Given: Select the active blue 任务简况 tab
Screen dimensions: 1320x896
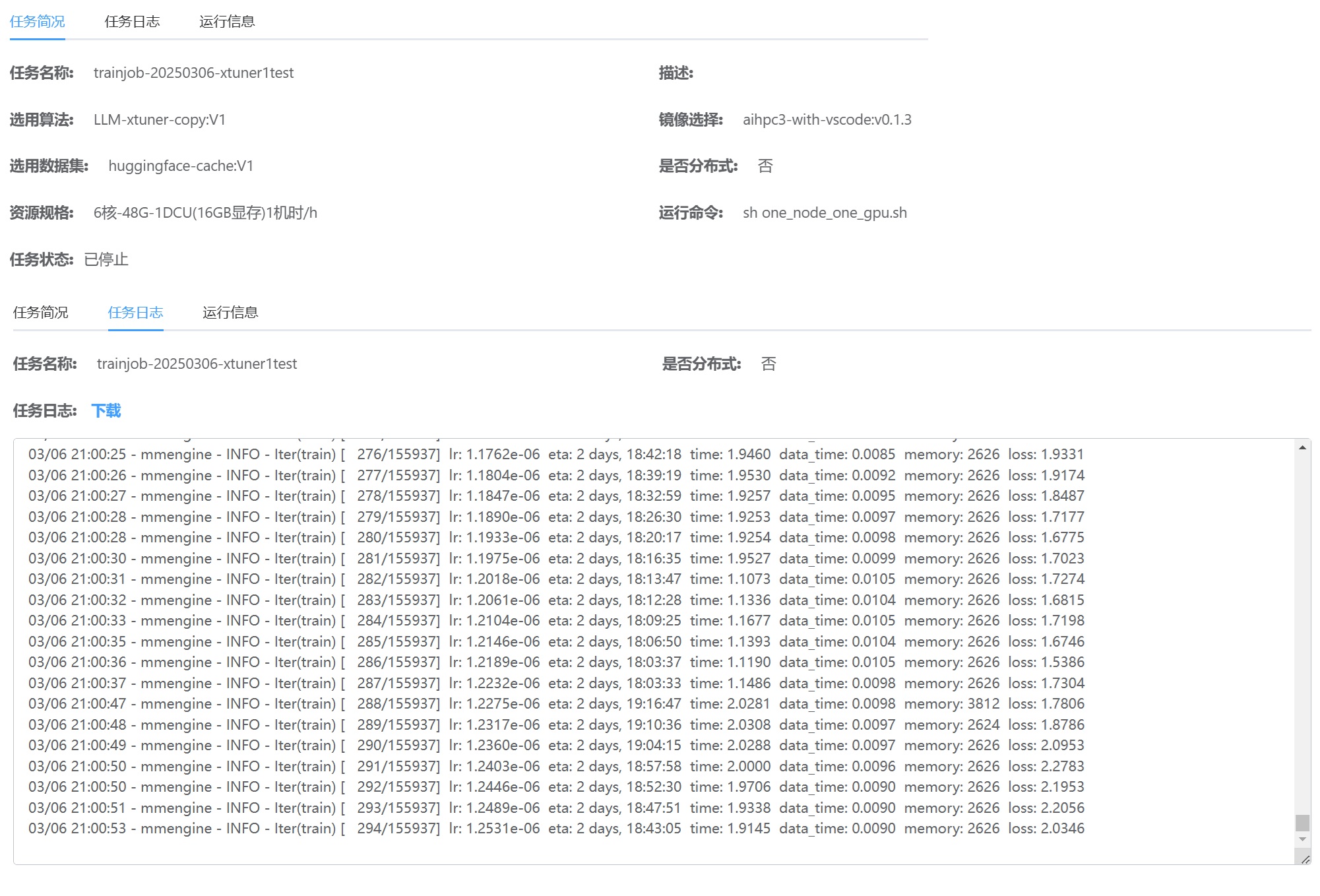Looking at the screenshot, I should pos(38,22).
